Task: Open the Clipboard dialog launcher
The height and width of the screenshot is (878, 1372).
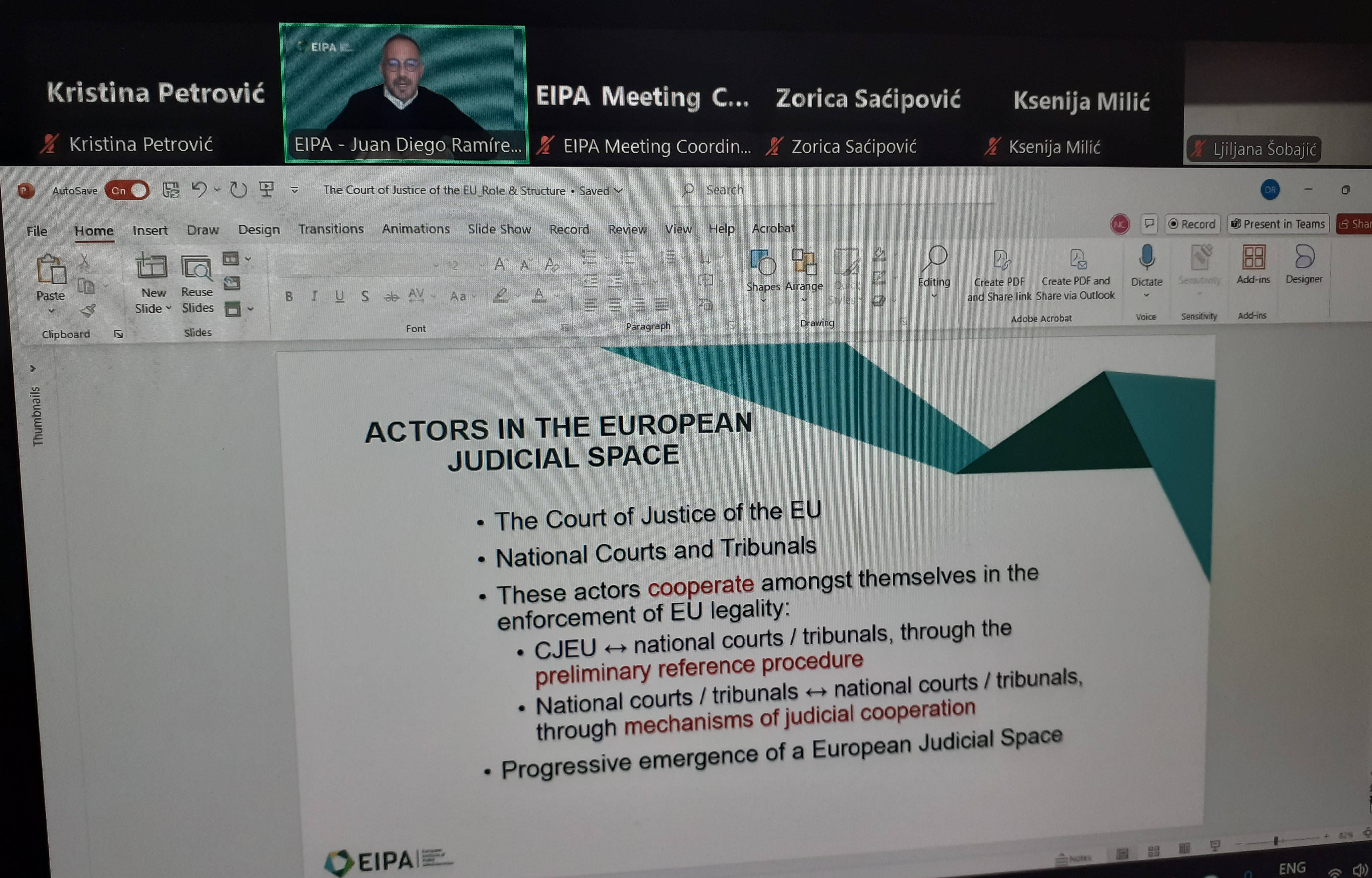Action: (x=118, y=334)
